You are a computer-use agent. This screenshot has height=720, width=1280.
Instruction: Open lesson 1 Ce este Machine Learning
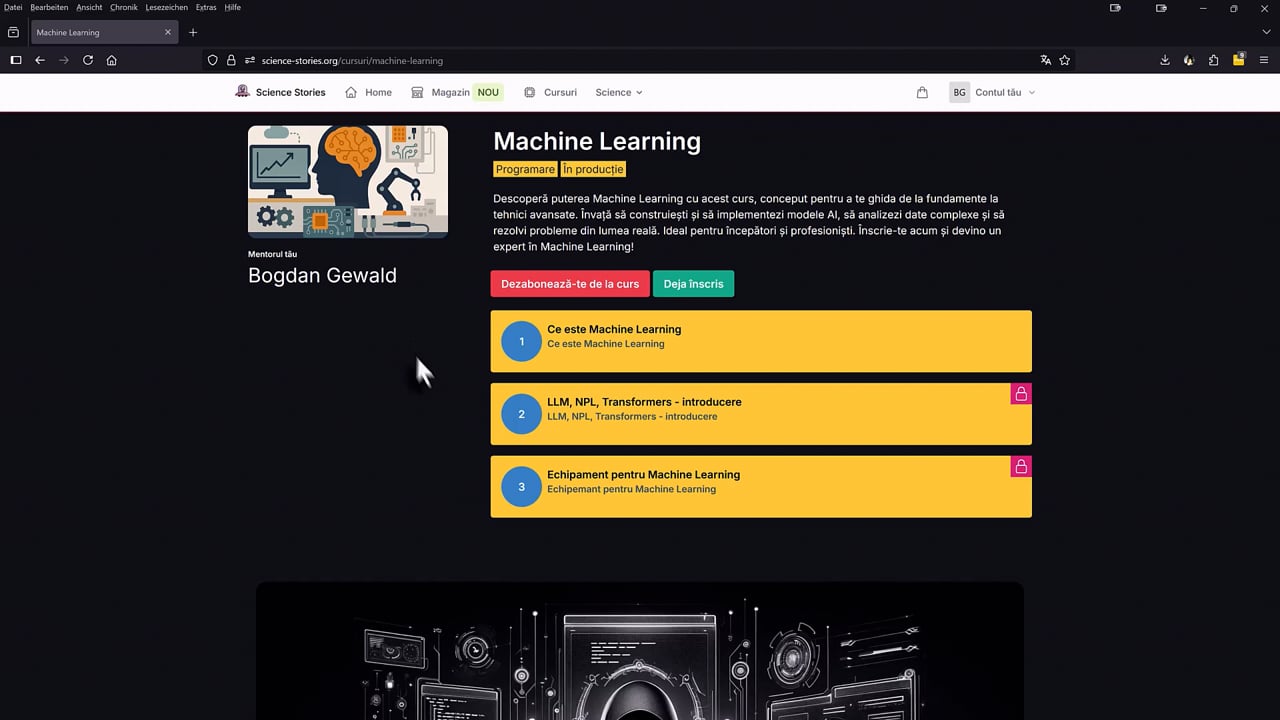761,341
